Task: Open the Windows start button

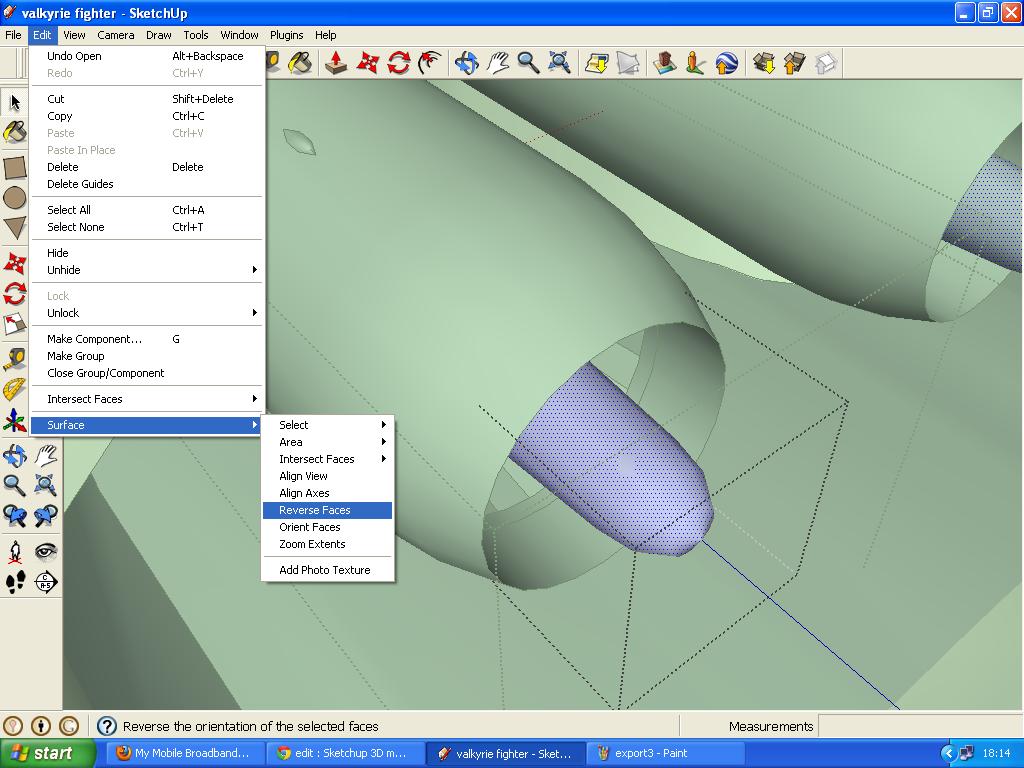Action: pos(47,753)
